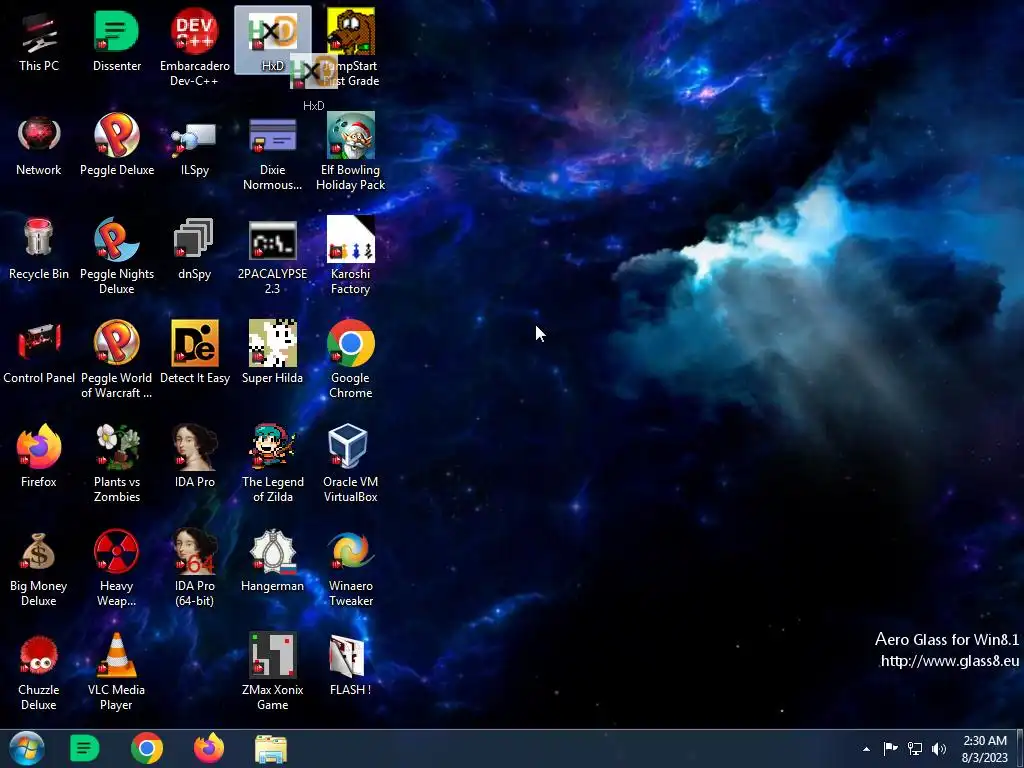Select the IDA Pro (64-bit) shortcut
Screen dimensions: 1024x768
[195, 568]
